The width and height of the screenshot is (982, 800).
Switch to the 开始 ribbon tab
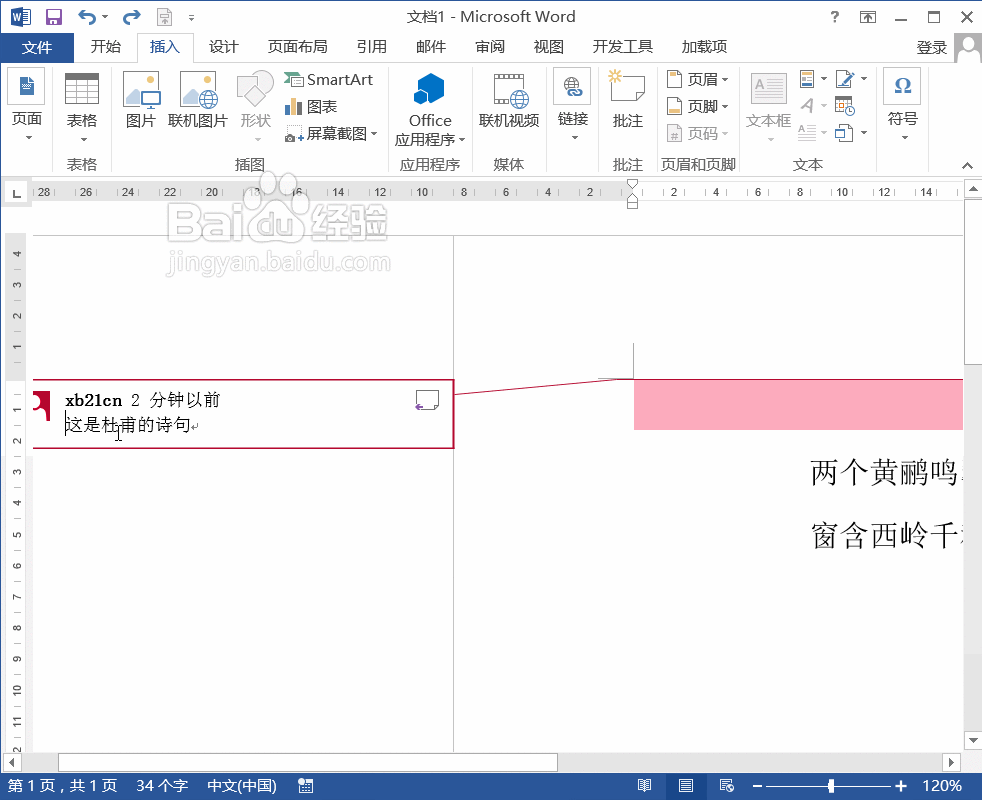pyautogui.click(x=105, y=46)
